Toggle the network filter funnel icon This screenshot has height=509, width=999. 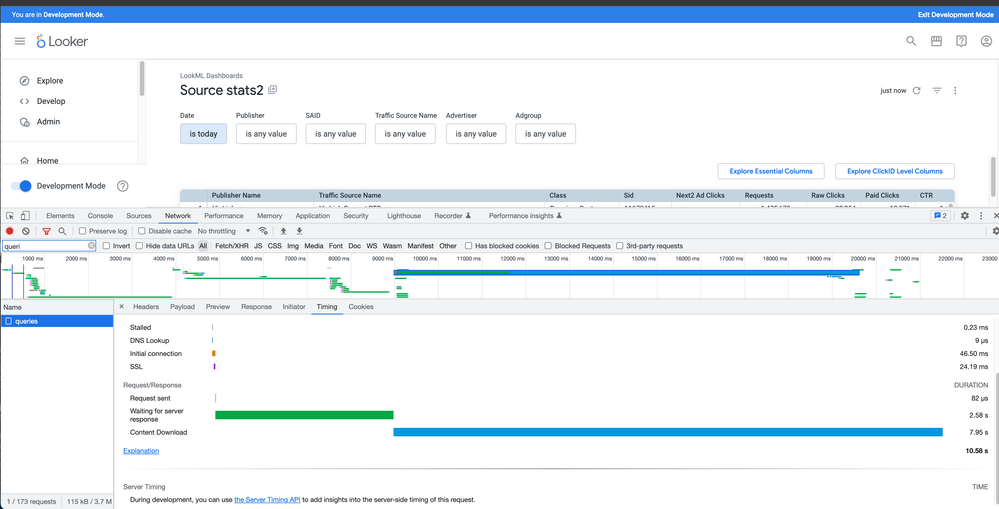pyautogui.click(x=47, y=231)
